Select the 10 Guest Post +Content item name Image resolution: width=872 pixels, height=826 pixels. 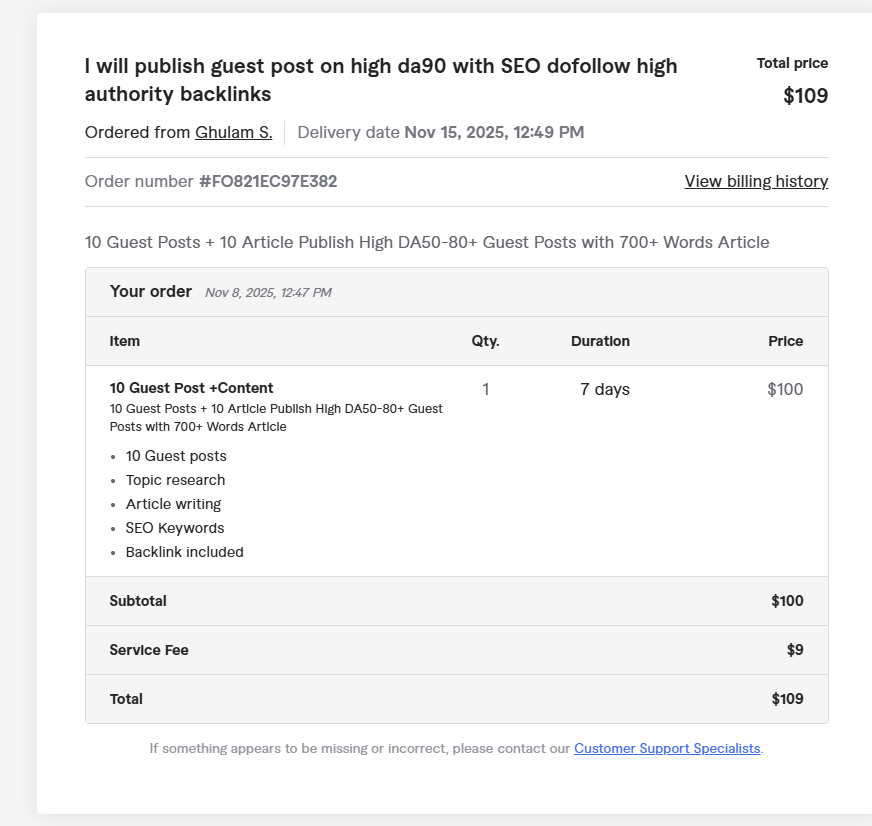(x=191, y=388)
